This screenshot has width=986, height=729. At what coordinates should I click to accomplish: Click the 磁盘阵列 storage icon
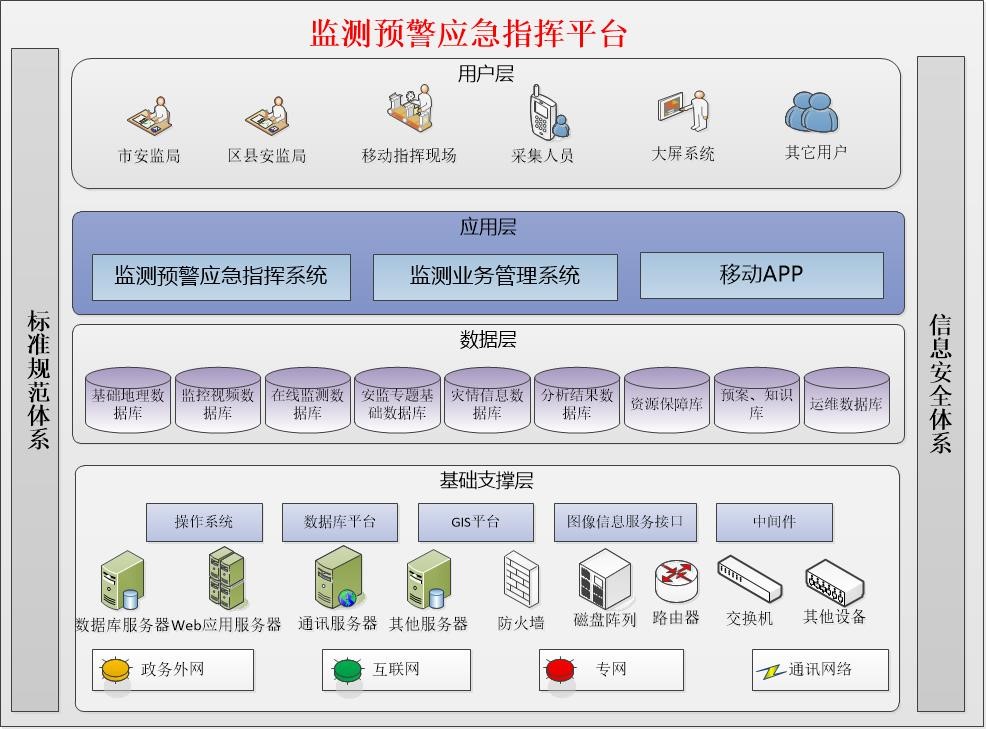(604, 578)
